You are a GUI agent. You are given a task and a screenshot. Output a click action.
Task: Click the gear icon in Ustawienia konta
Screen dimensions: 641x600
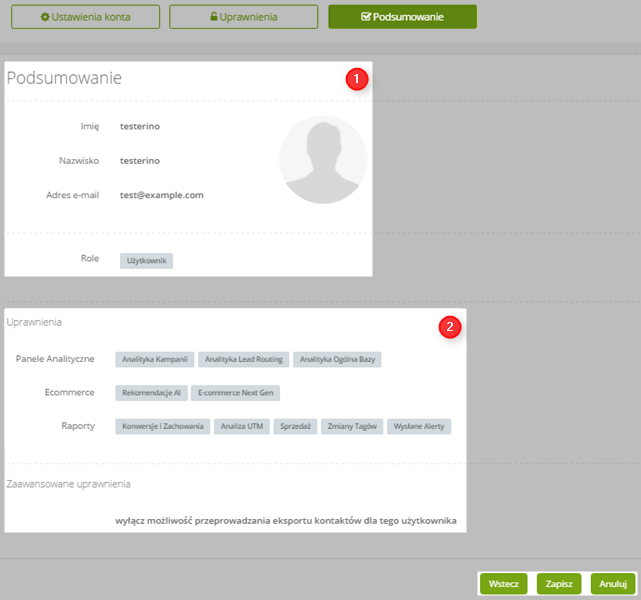(45, 17)
